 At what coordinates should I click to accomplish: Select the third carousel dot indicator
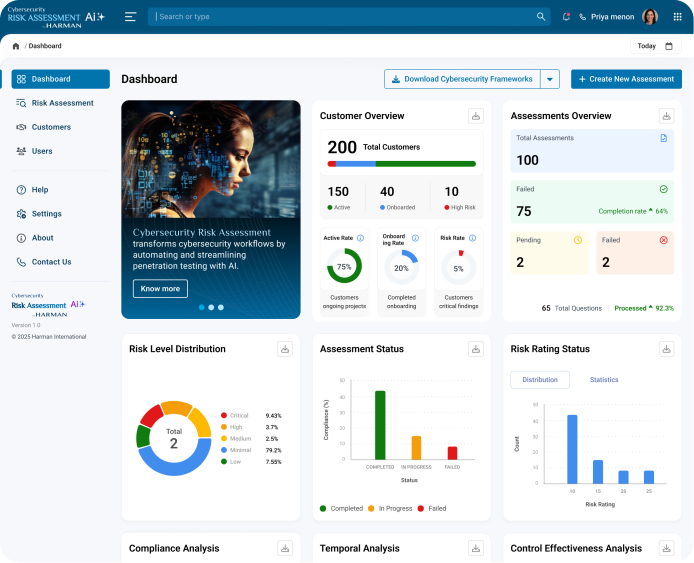(x=221, y=307)
